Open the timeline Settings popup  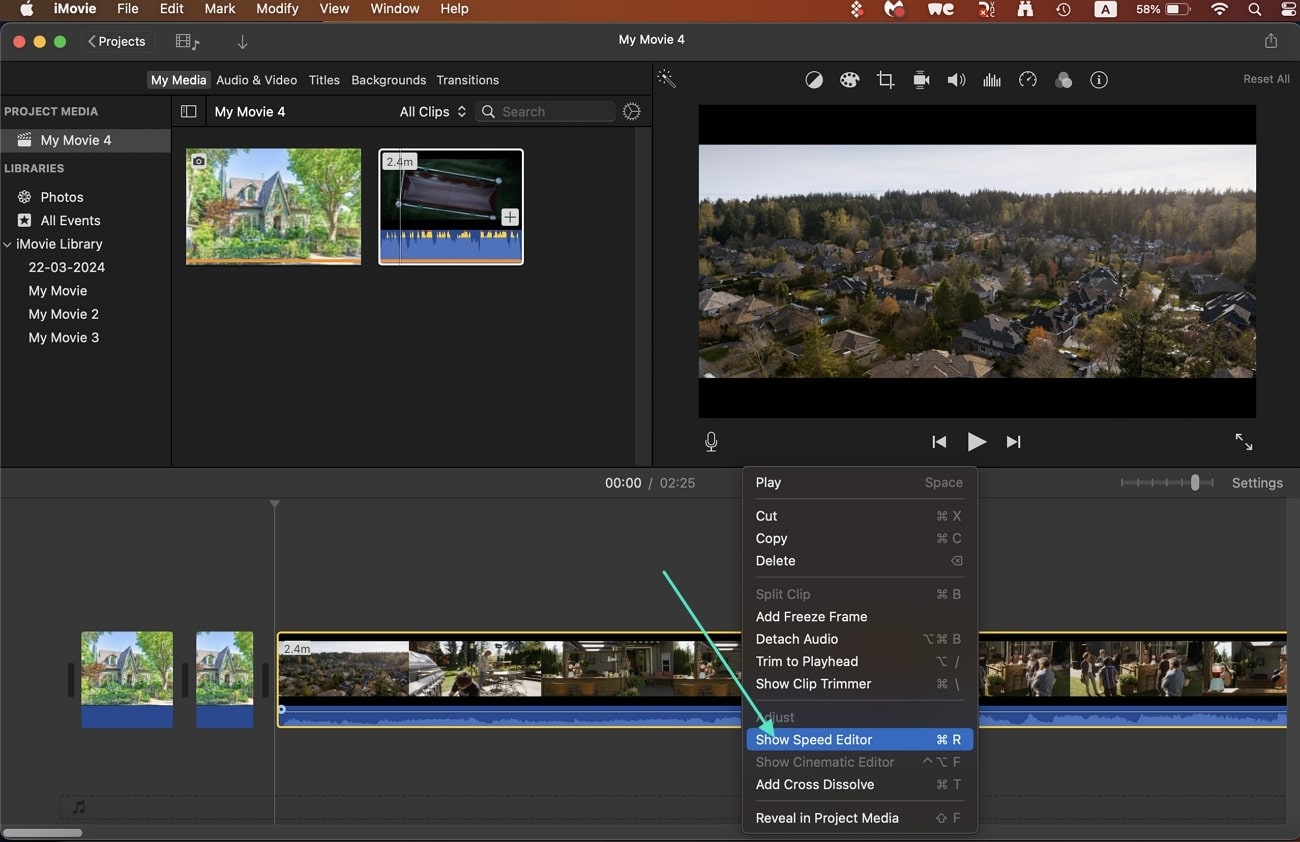[x=1257, y=483]
